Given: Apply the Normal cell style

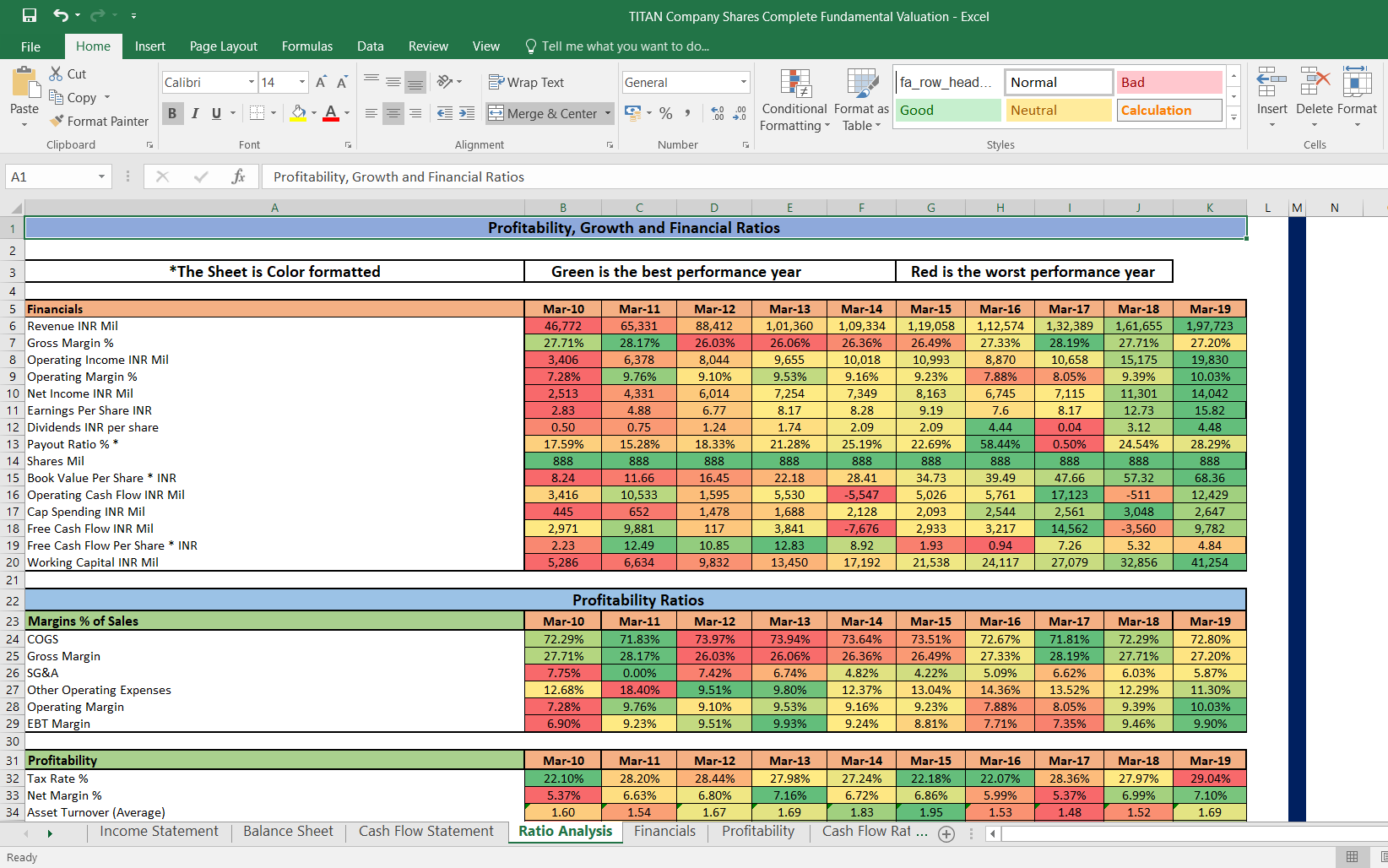Looking at the screenshot, I should click(1059, 82).
